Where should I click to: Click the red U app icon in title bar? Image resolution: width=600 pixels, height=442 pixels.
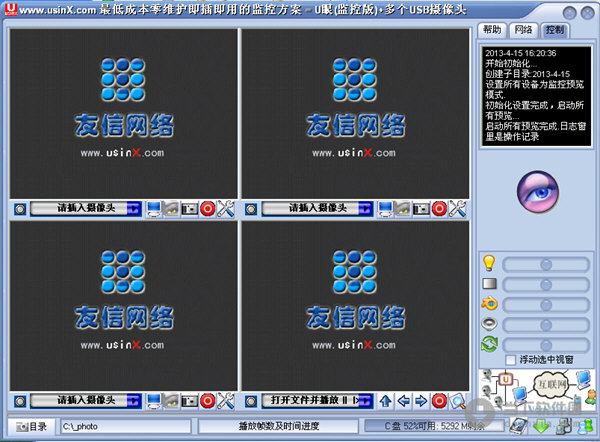pyautogui.click(x=11, y=9)
